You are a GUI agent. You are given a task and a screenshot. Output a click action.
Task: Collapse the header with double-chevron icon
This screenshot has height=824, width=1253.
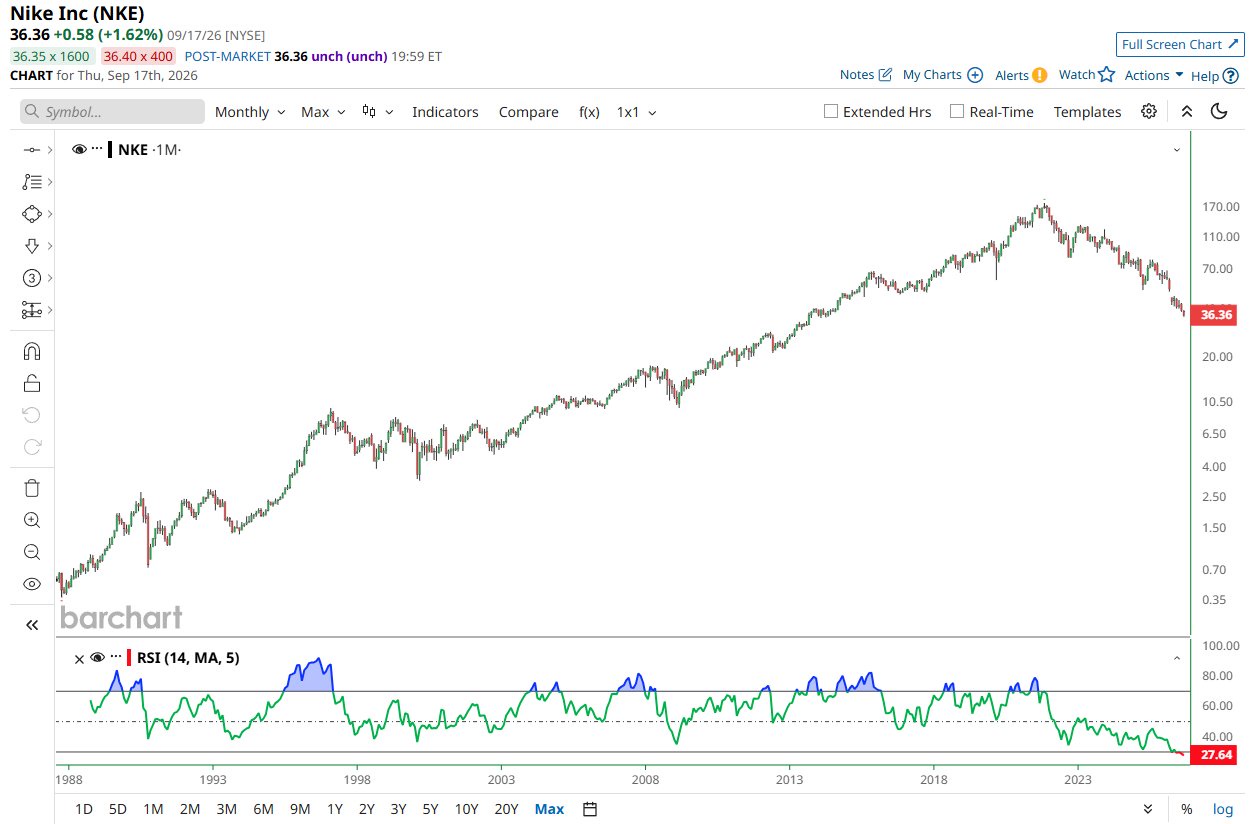(1186, 111)
